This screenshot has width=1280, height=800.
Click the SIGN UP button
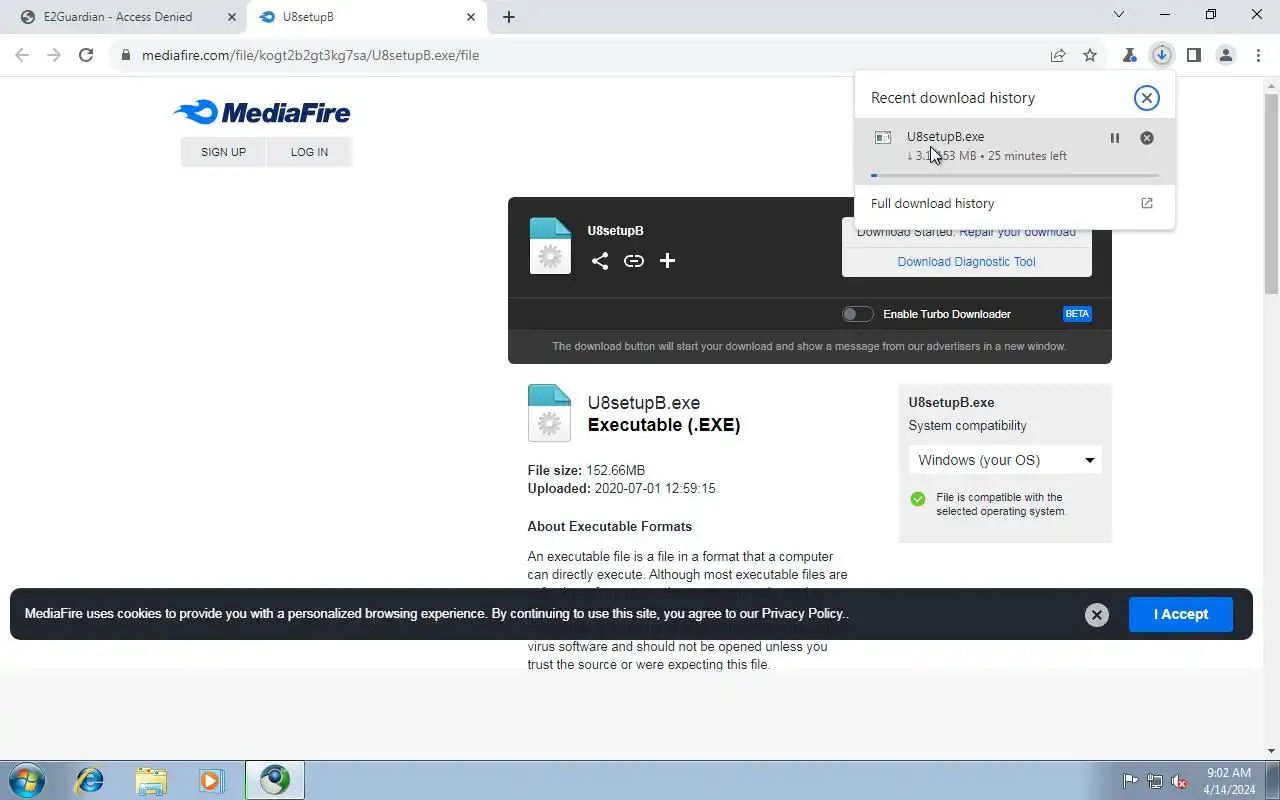(223, 152)
